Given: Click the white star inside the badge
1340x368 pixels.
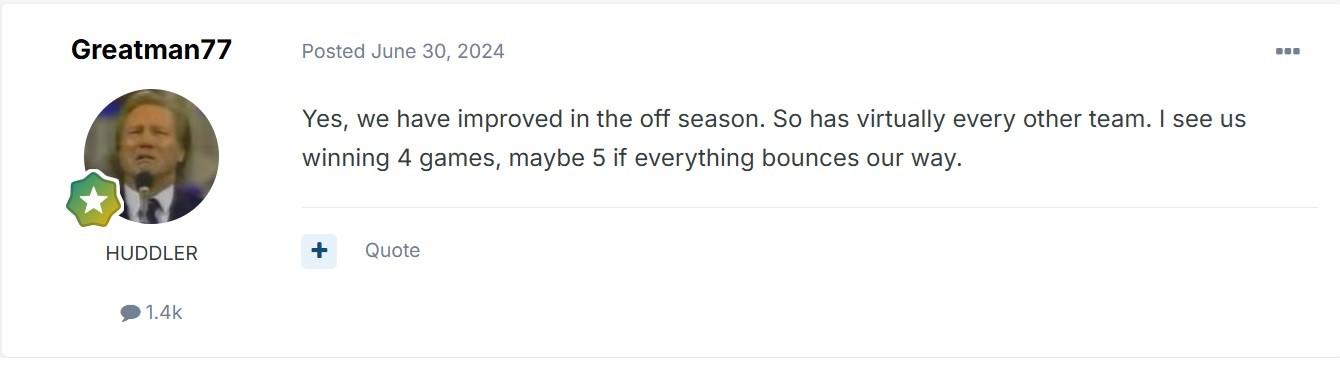Looking at the screenshot, I should [93, 200].
